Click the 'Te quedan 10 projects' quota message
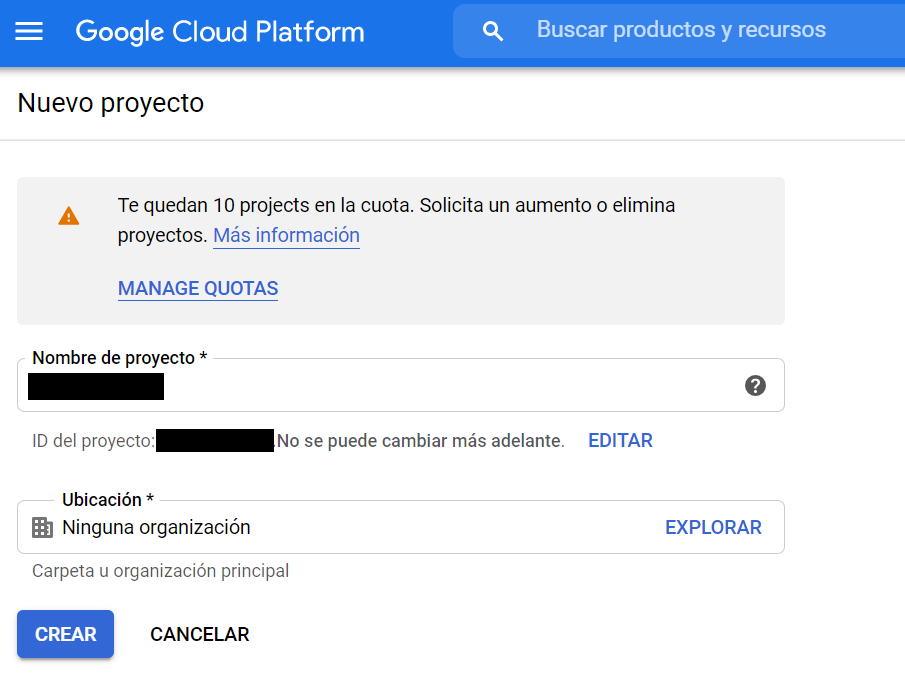The width and height of the screenshot is (905, 677). (x=396, y=220)
